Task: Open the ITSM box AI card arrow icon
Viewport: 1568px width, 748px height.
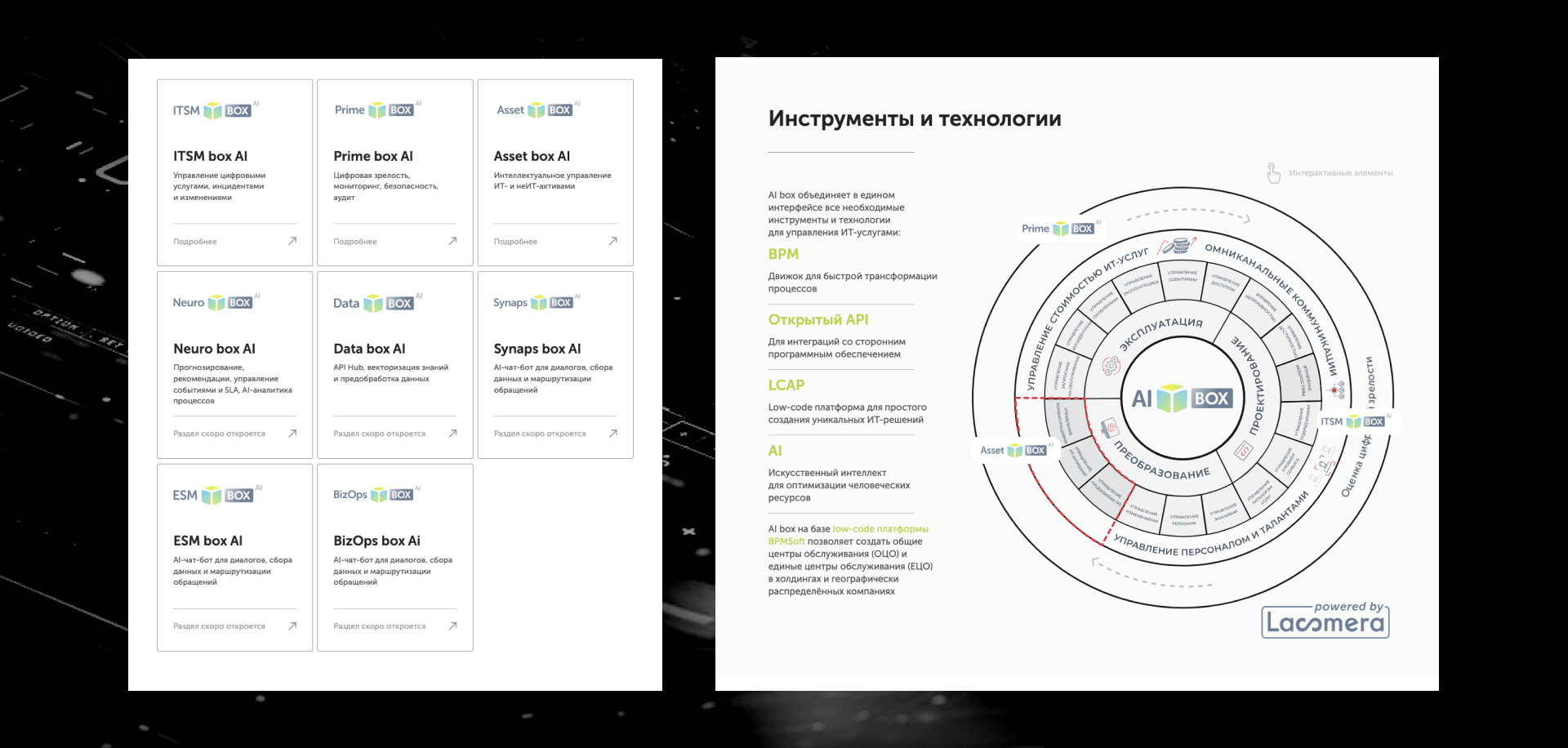Action: pos(292,241)
